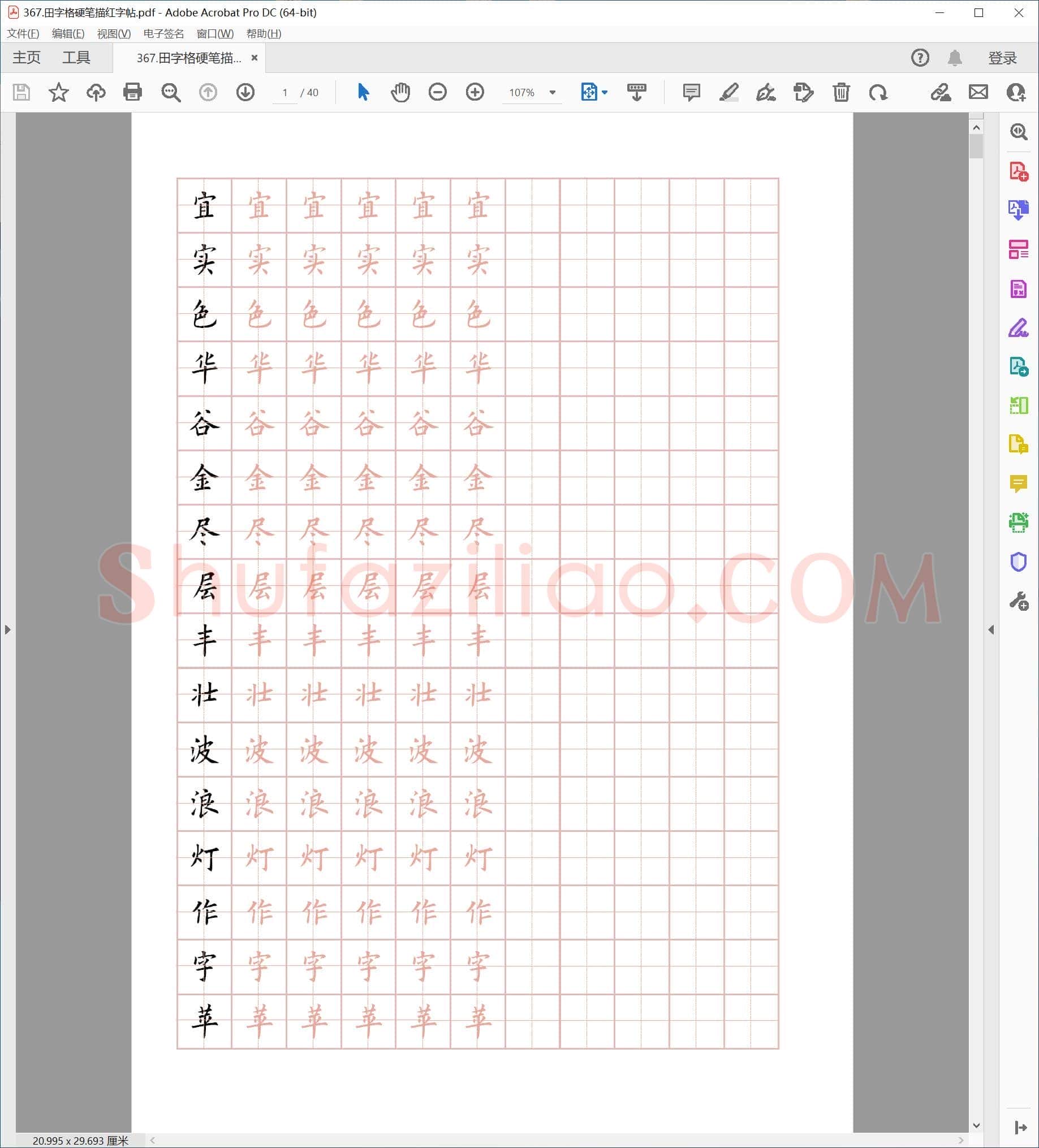
Task: Open the teal Edit PDF tool icon
Action: pos(1019,366)
